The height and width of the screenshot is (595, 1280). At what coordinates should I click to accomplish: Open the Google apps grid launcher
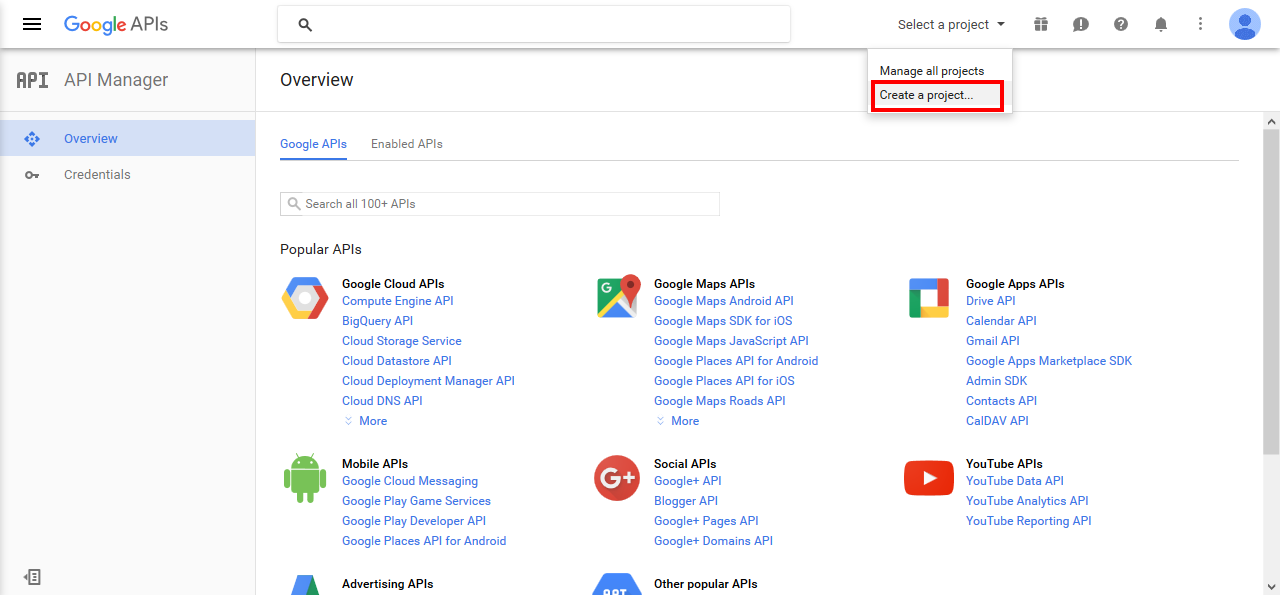coord(1040,24)
